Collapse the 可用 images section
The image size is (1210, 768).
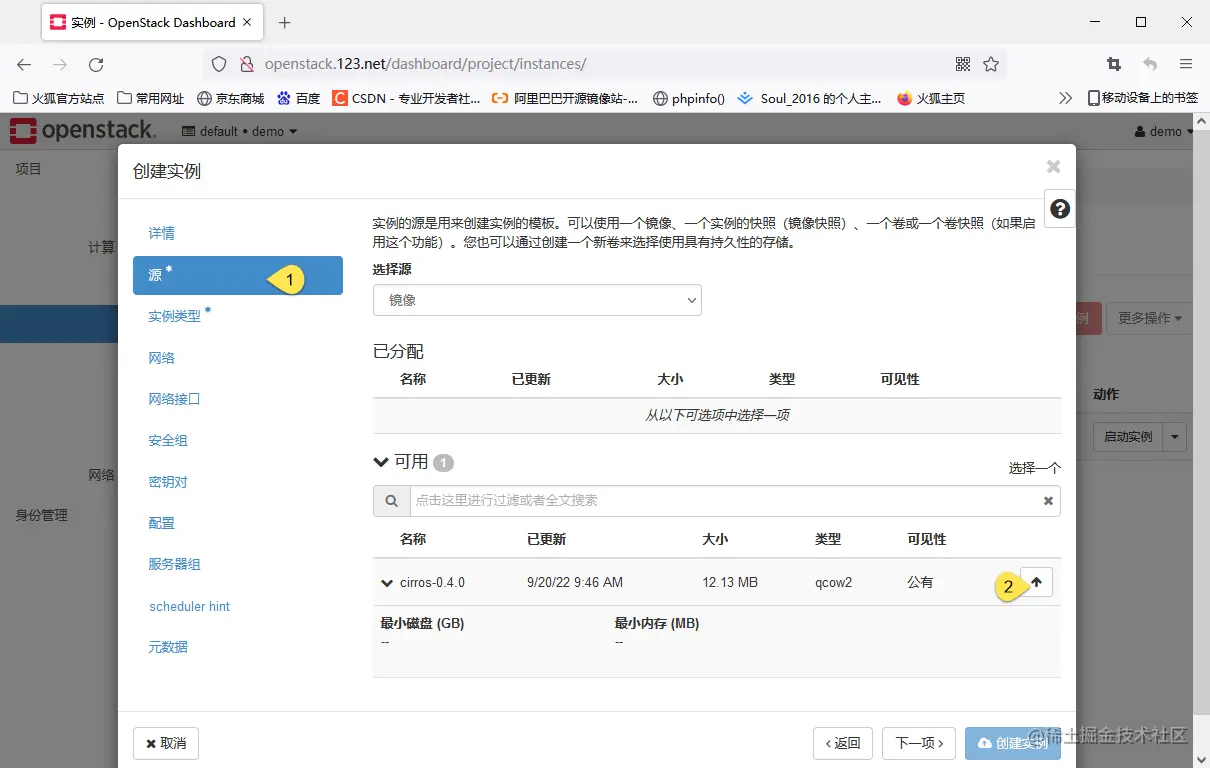tap(381, 462)
